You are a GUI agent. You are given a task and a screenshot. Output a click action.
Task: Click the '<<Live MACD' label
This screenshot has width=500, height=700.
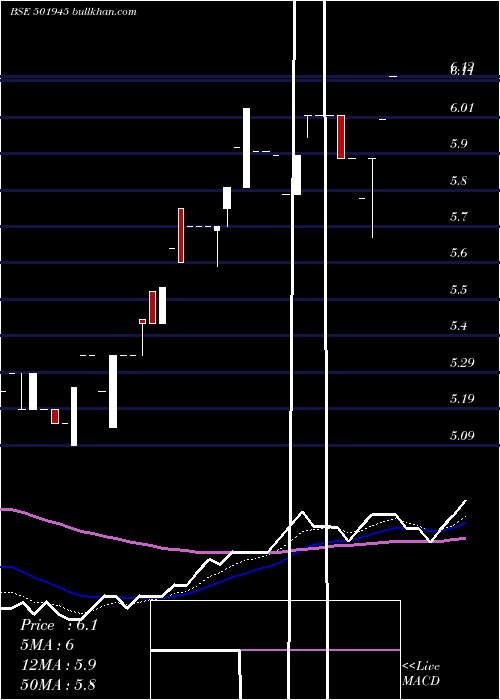421,673
